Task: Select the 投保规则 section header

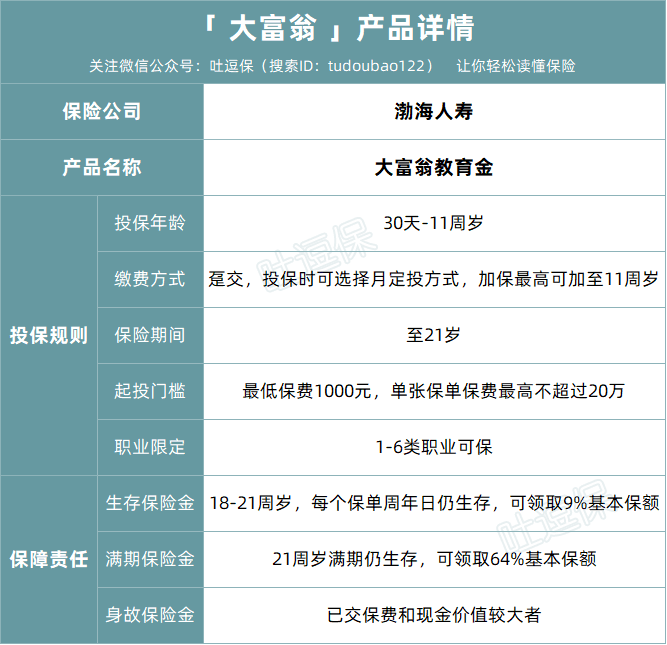Action: click(49, 336)
